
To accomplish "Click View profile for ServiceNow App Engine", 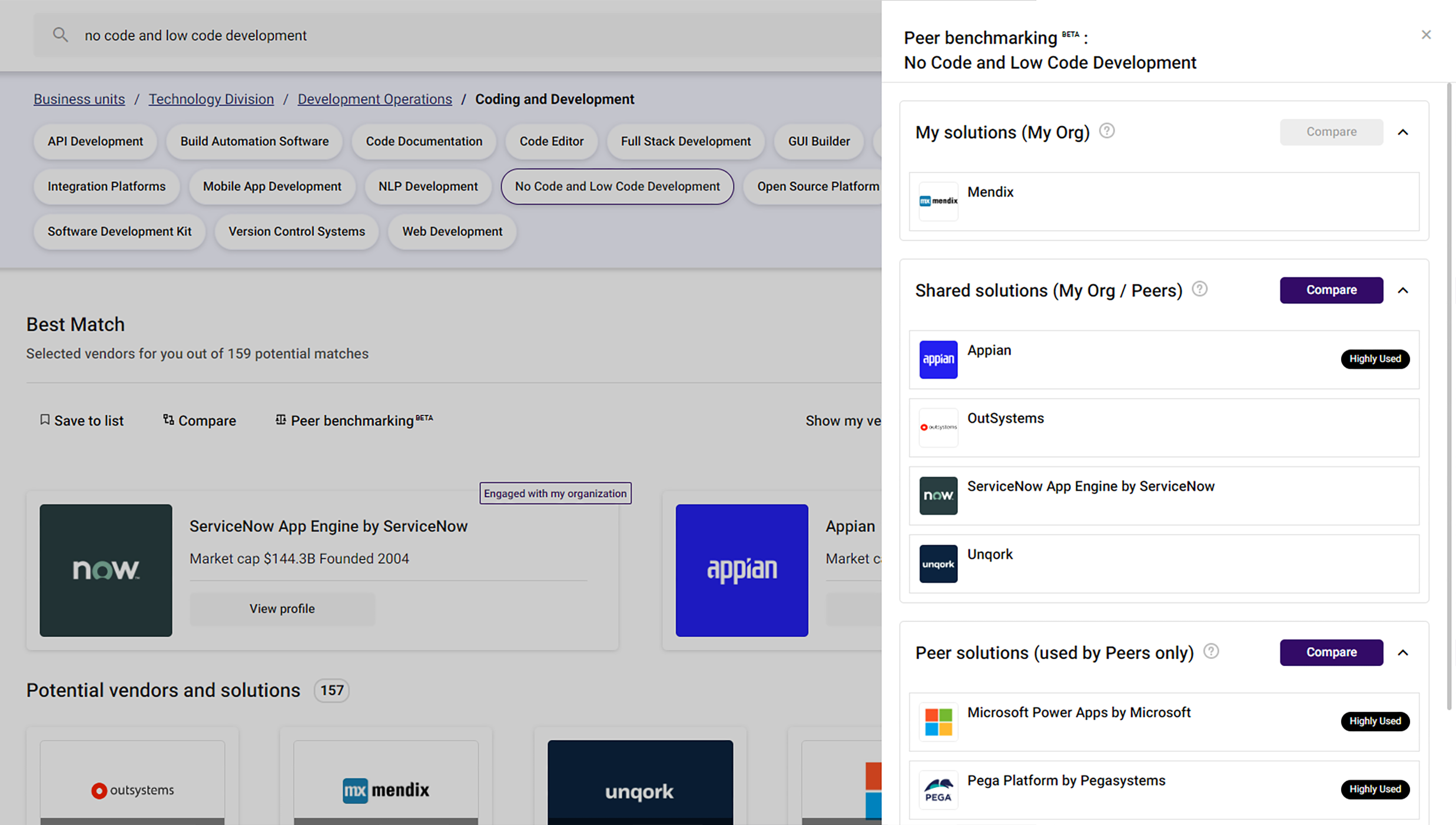I will click(x=282, y=608).
